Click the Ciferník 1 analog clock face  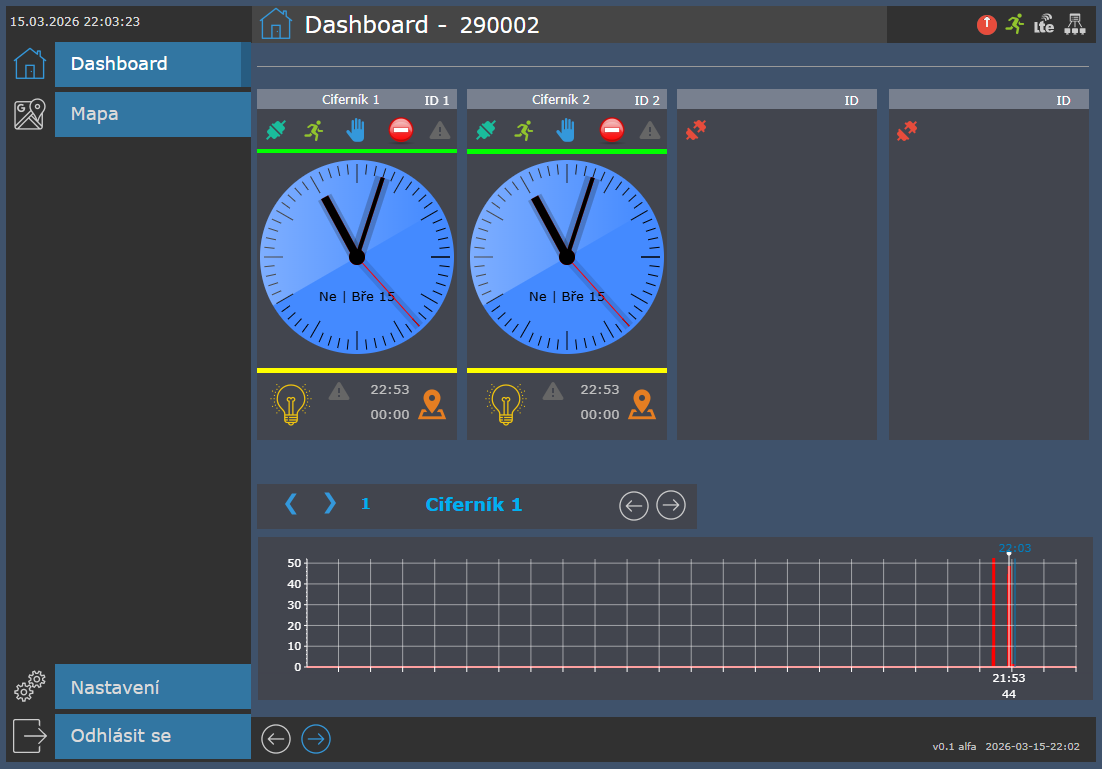pos(357,257)
